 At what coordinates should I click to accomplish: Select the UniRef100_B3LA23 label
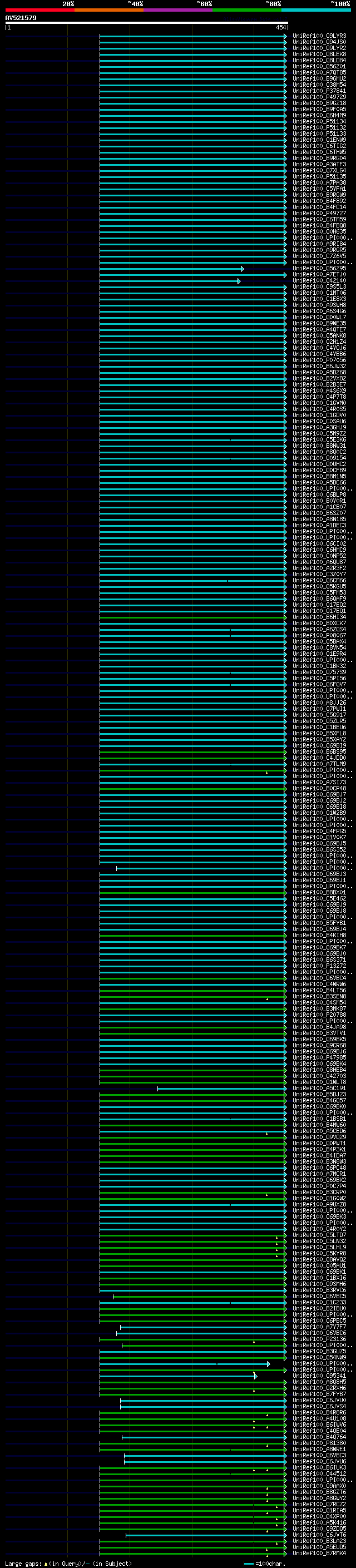tap(319, 1541)
